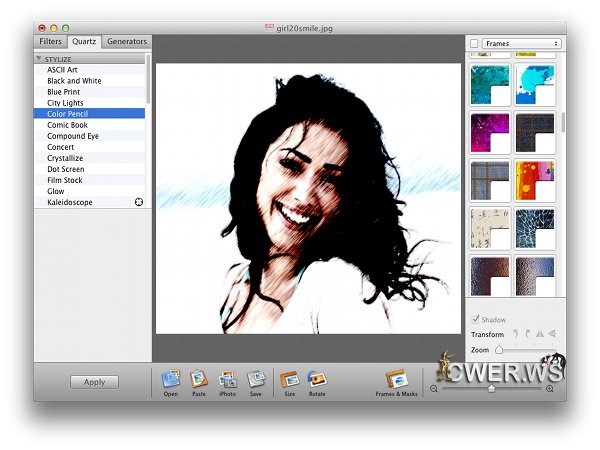This screenshot has width=600, height=450.
Task: Open the iPhoto import icon
Action: coord(227,379)
